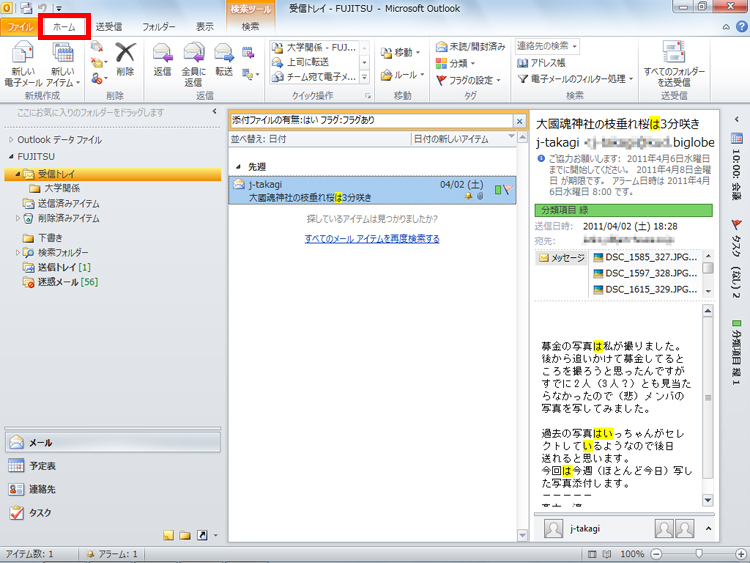Click the 連絡先の検索 box
The image size is (750, 563).
click(x=547, y=46)
